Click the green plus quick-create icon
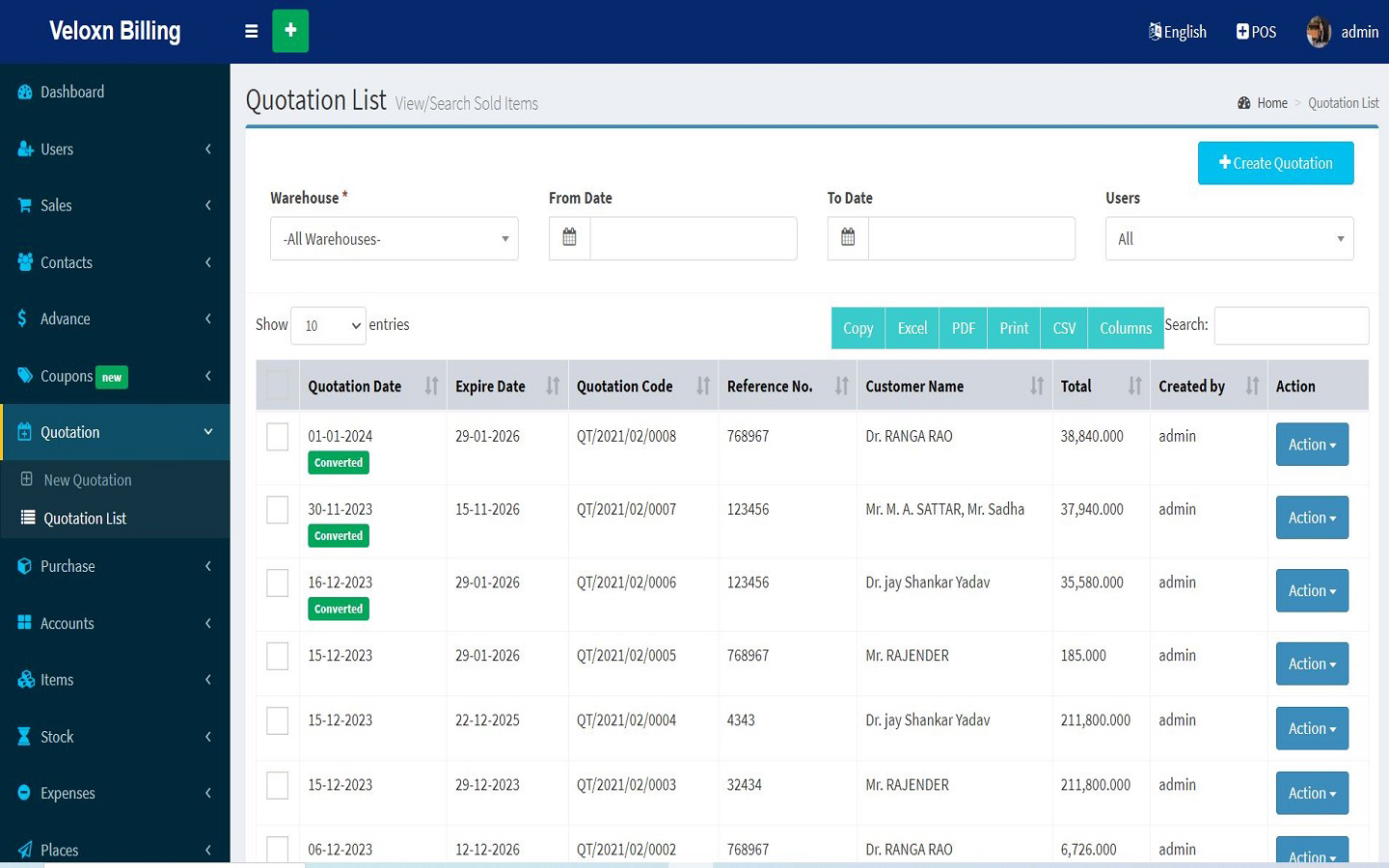This screenshot has height=868, width=1389. (x=290, y=31)
